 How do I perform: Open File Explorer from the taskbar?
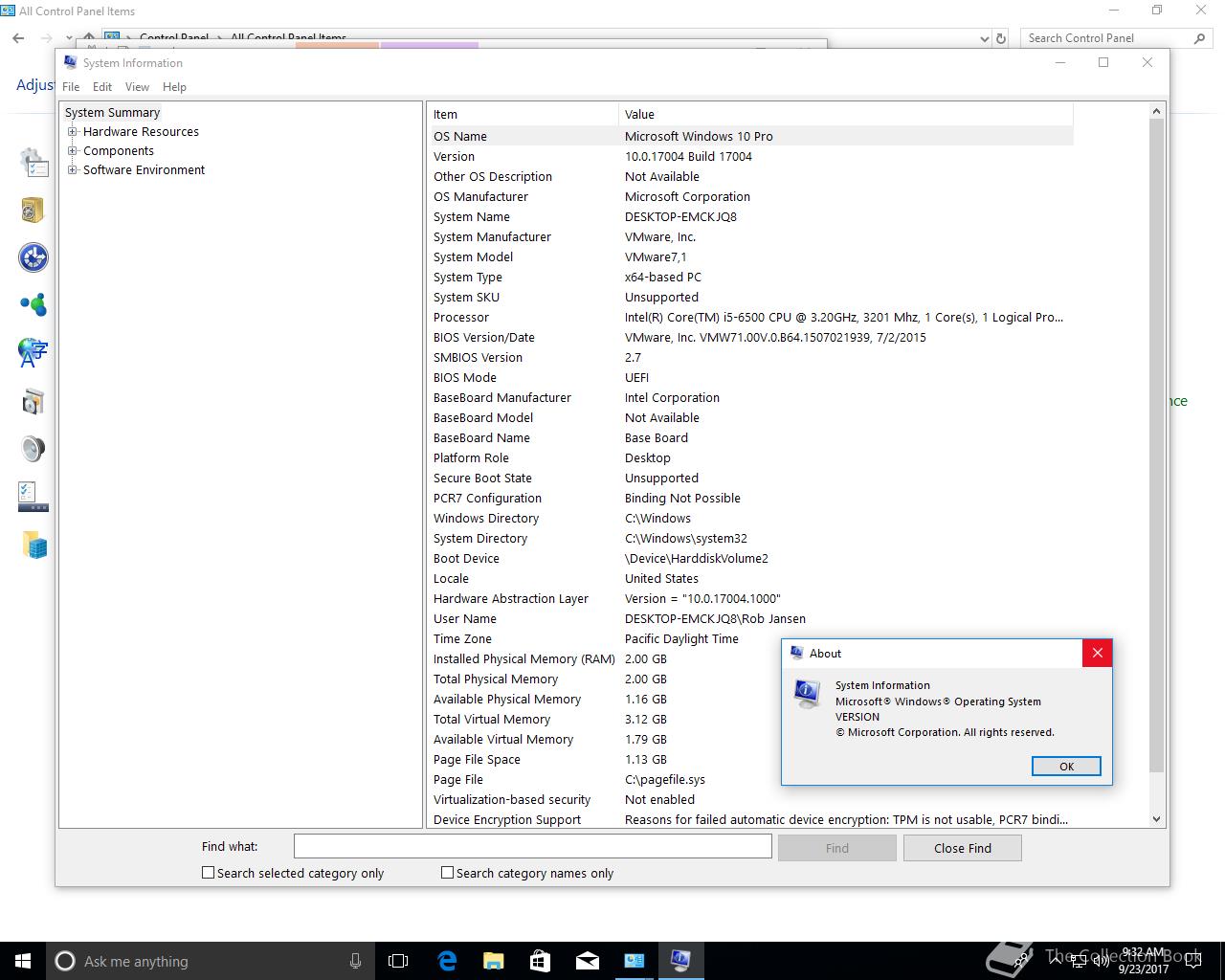(493, 961)
